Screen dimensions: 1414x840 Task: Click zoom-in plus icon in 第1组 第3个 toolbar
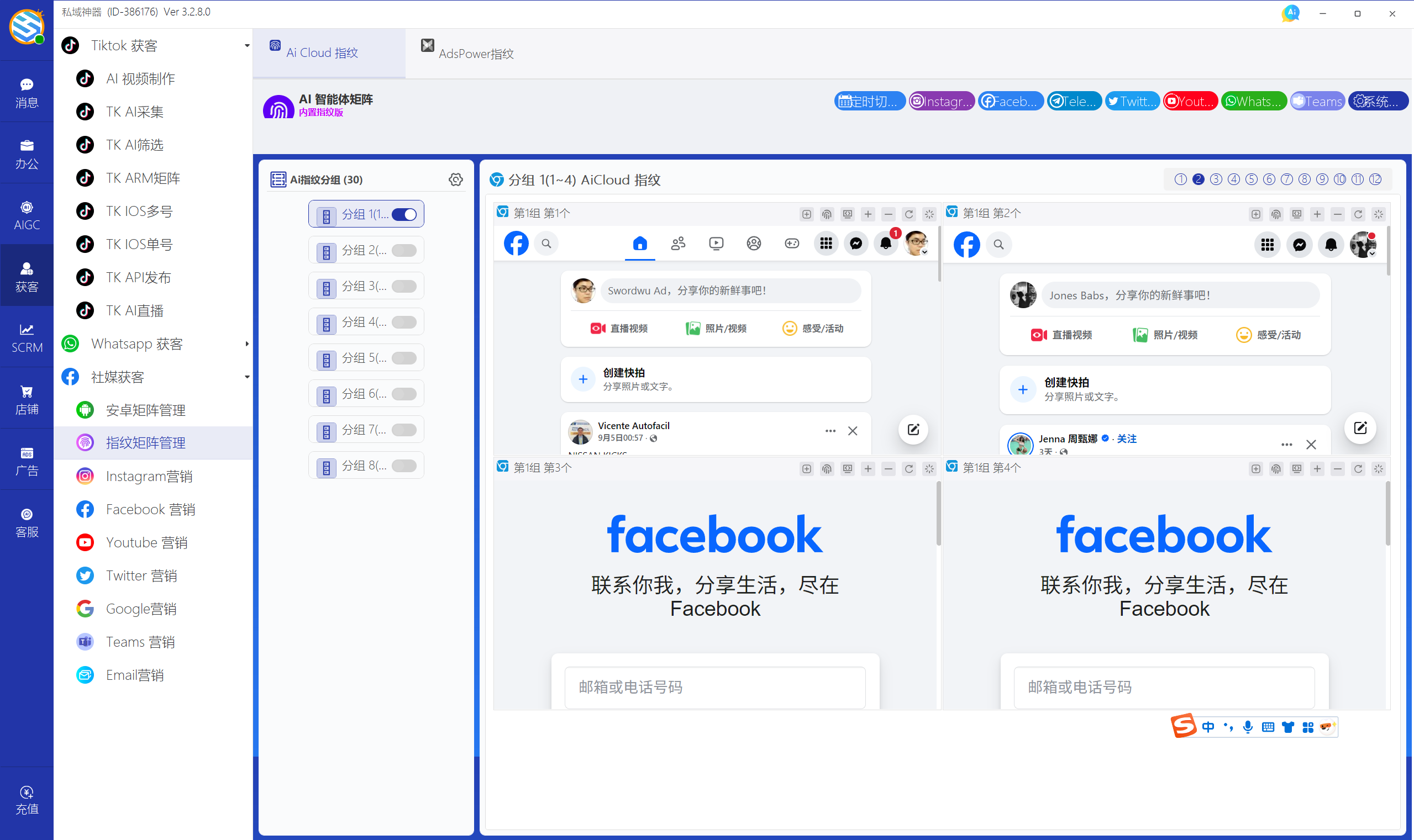[868, 469]
